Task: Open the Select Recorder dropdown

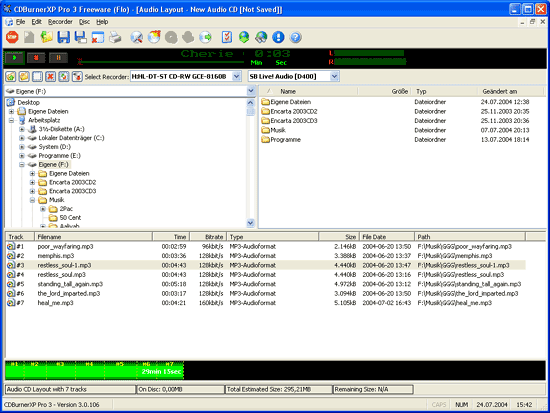Action: coord(237,76)
